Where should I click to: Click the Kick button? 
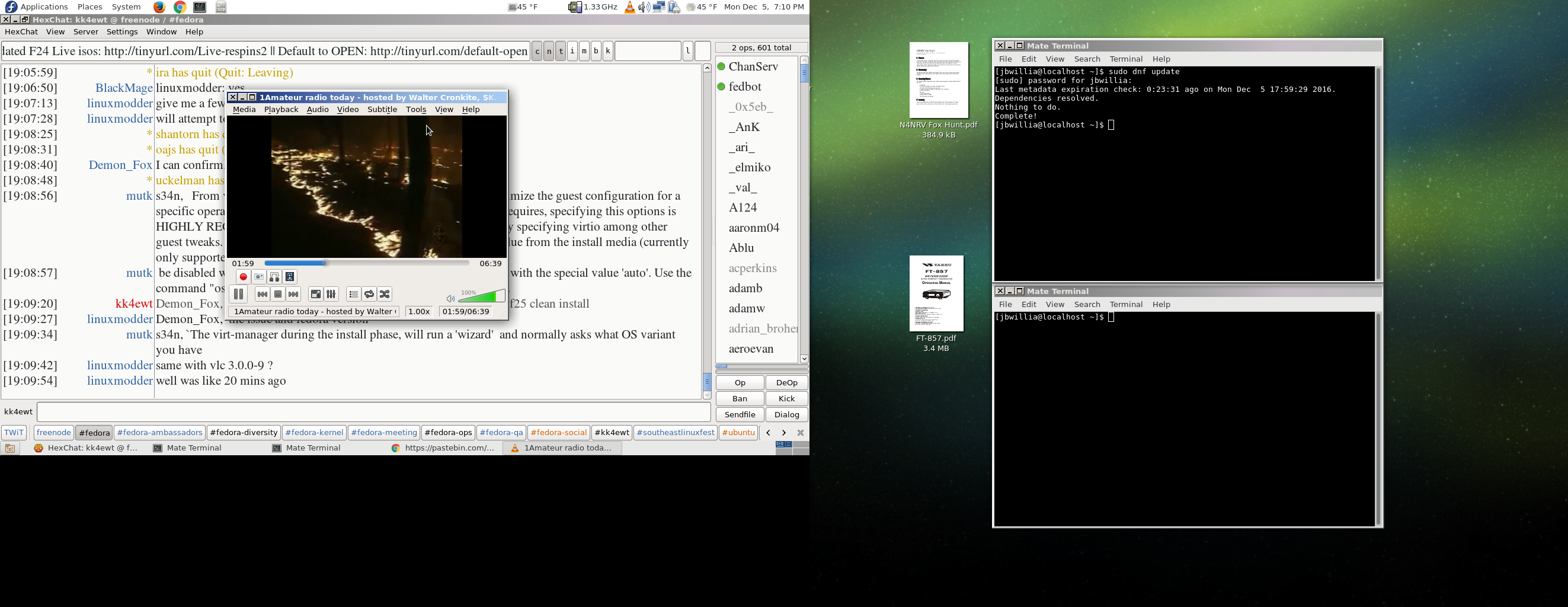[x=787, y=399]
